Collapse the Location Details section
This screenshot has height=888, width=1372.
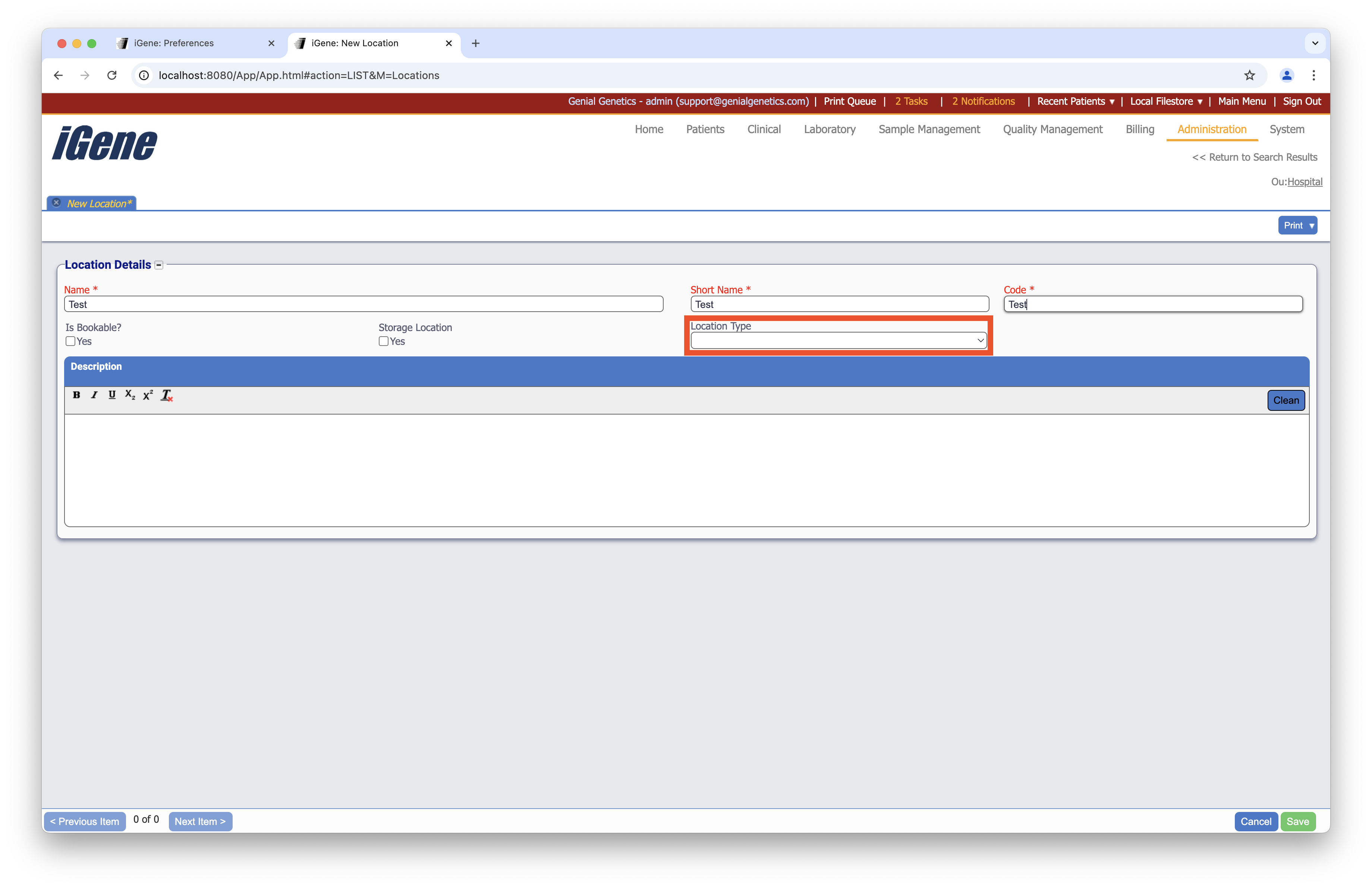159,265
